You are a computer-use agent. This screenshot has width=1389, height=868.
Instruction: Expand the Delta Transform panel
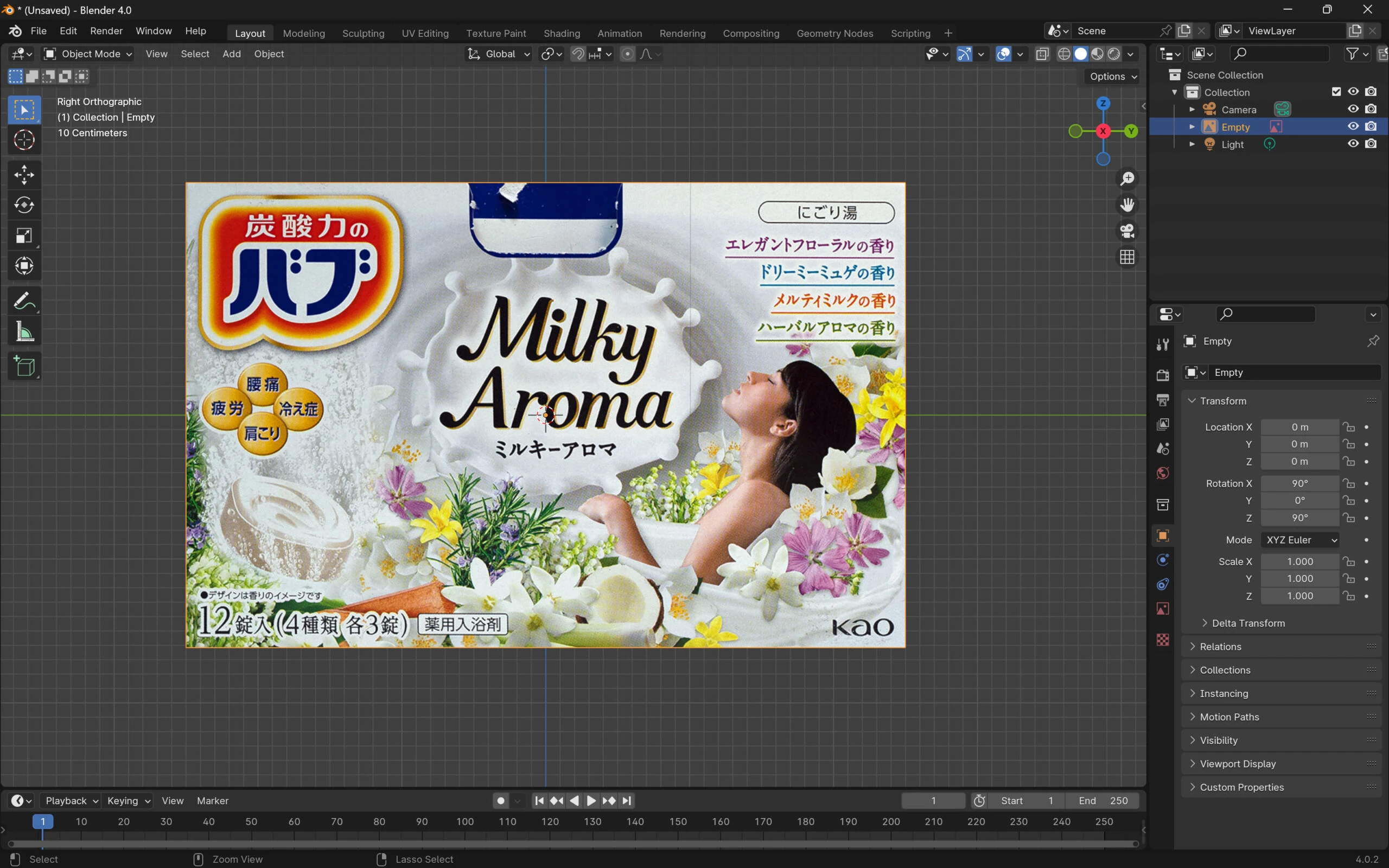point(1248,623)
